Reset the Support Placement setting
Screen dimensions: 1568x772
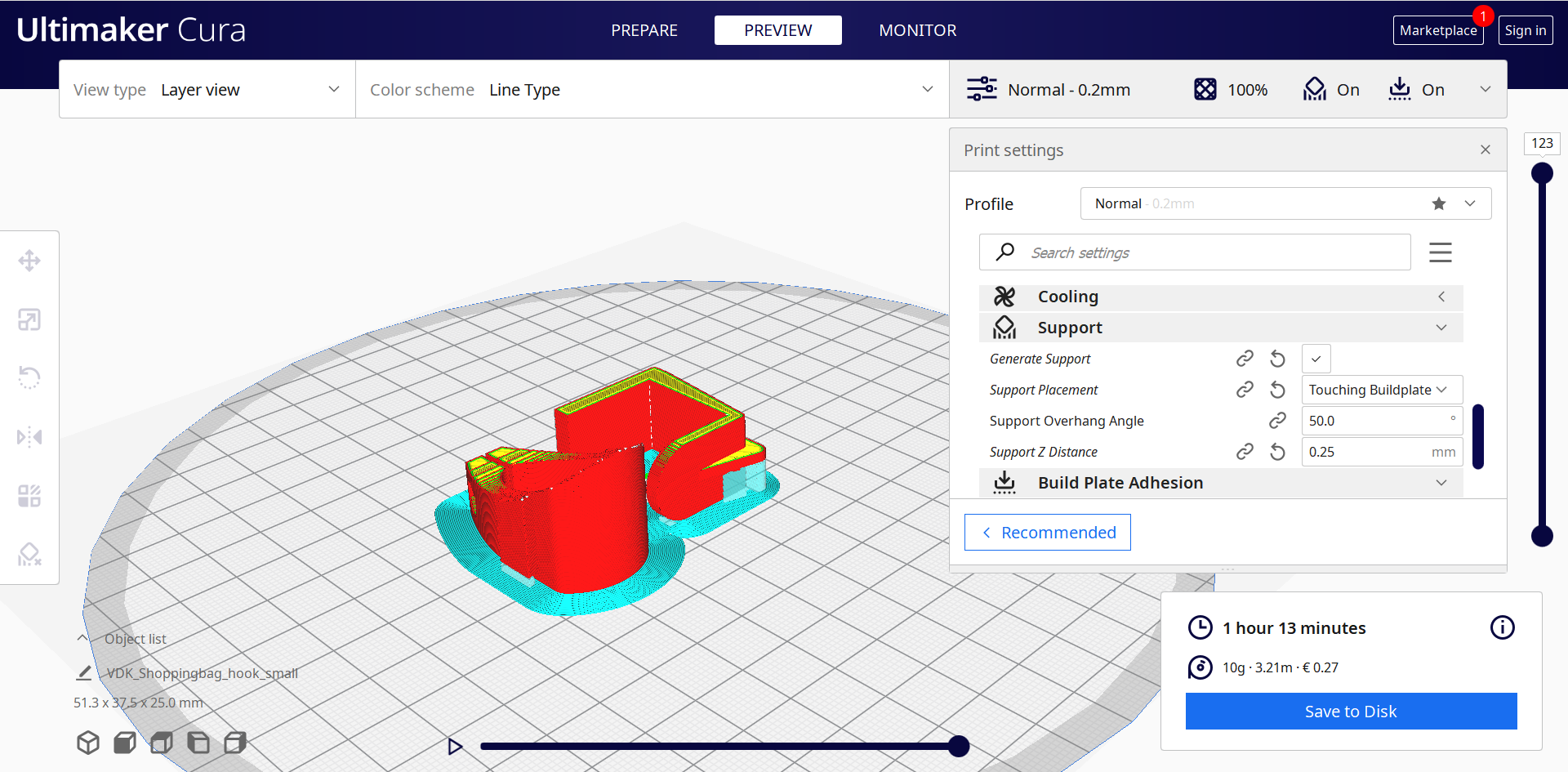click(x=1278, y=390)
